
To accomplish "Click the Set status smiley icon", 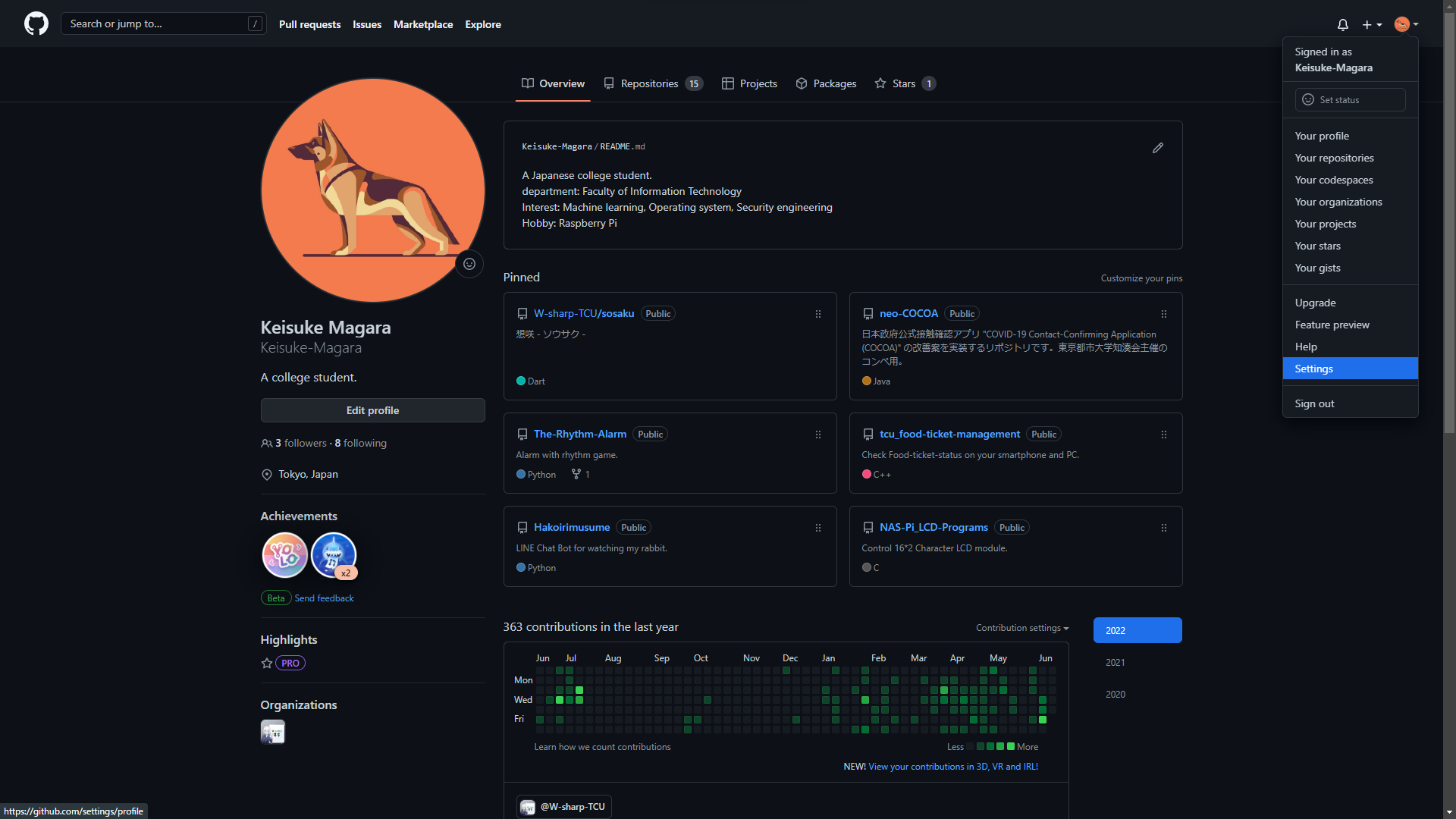I will (x=1307, y=99).
